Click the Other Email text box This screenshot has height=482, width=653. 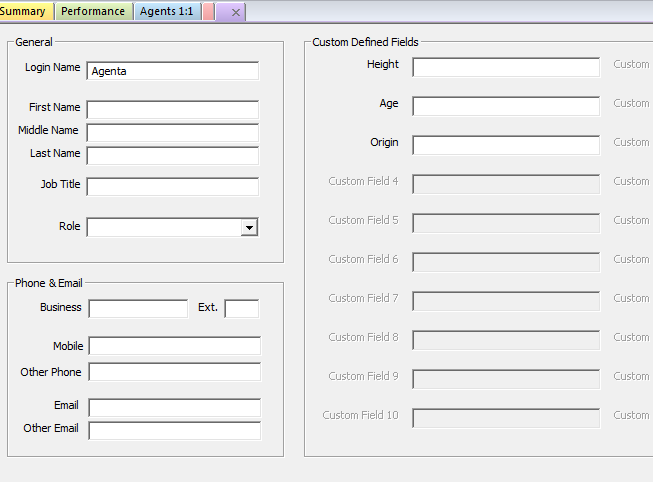(x=174, y=430)
